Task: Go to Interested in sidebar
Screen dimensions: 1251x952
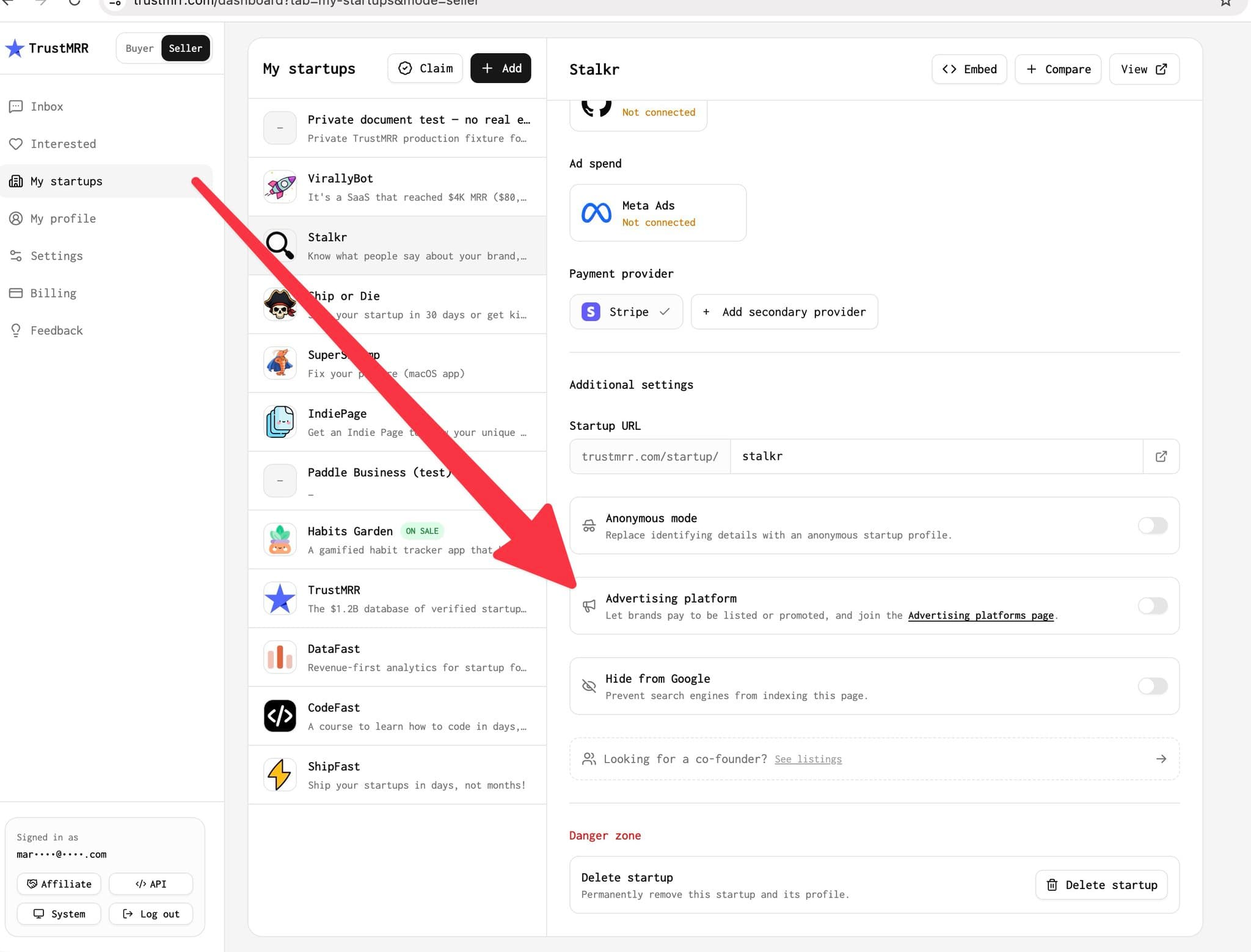Action: coord(106,144)
